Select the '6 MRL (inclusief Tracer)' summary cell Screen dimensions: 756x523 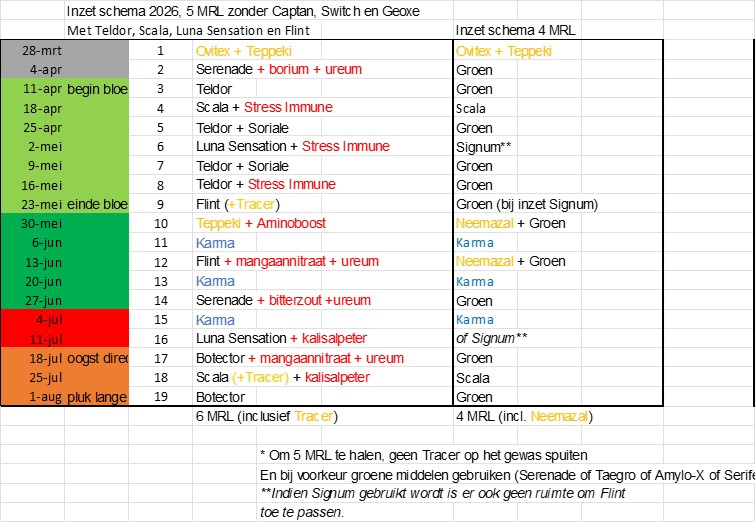pyautogui.click(x=267, y=417)
